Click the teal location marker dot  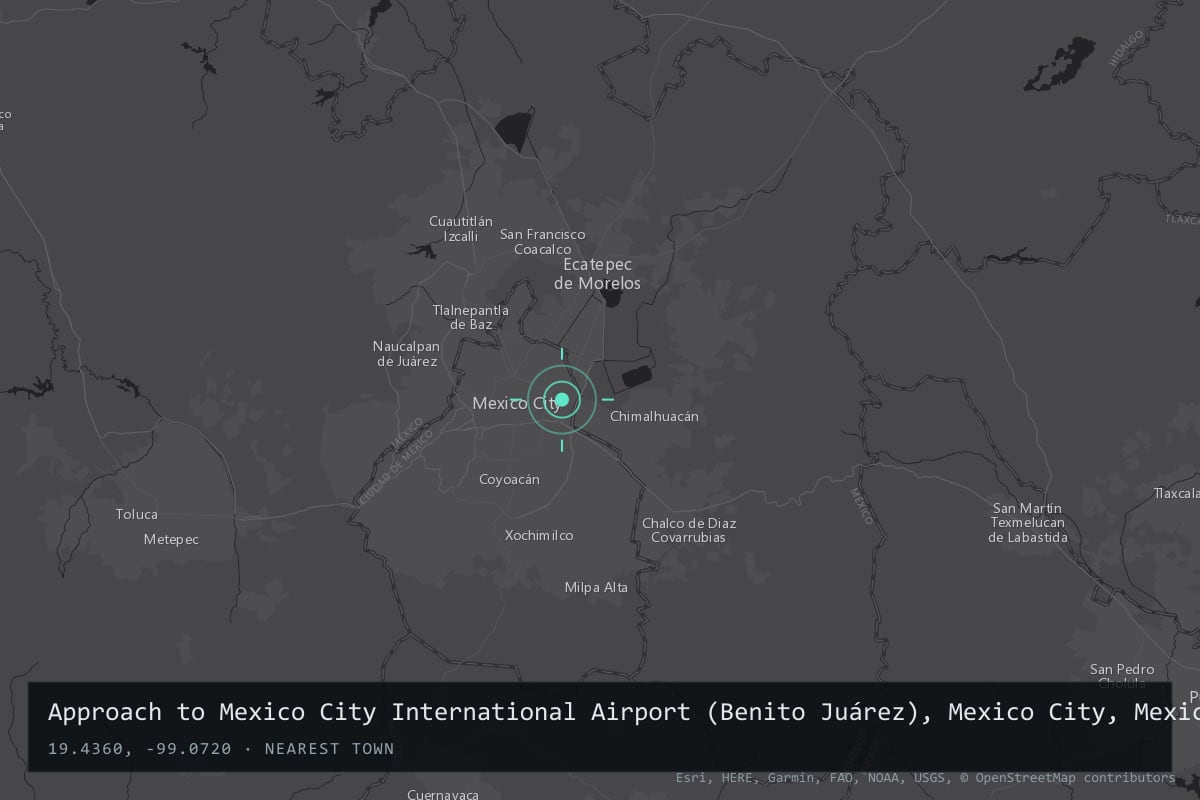pos(562,400)
